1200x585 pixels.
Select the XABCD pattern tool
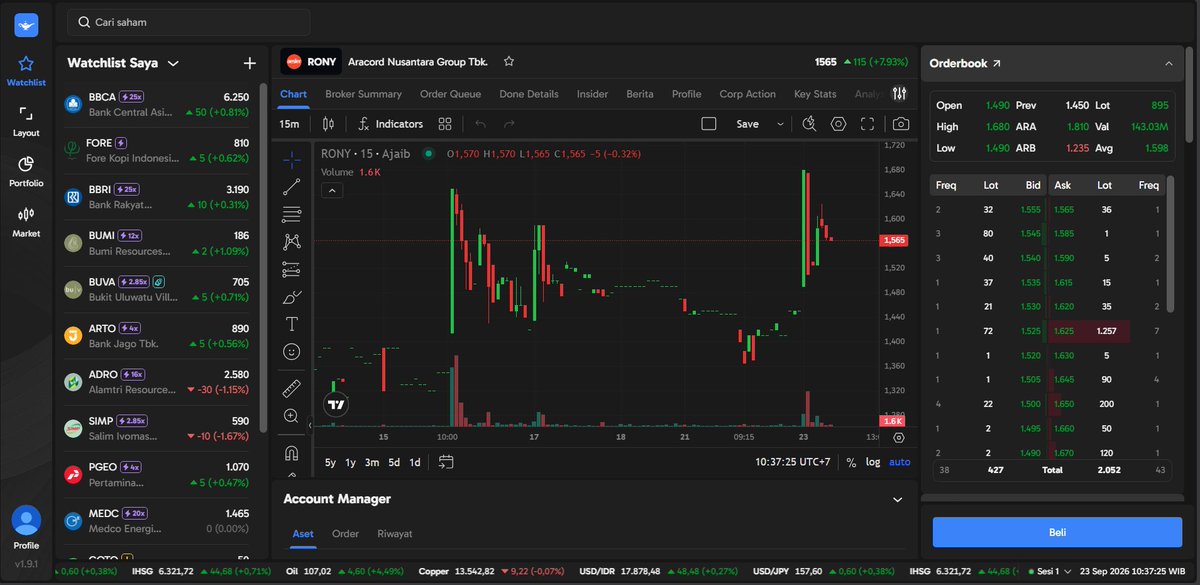pyautogui.click(x=291, y=241)
